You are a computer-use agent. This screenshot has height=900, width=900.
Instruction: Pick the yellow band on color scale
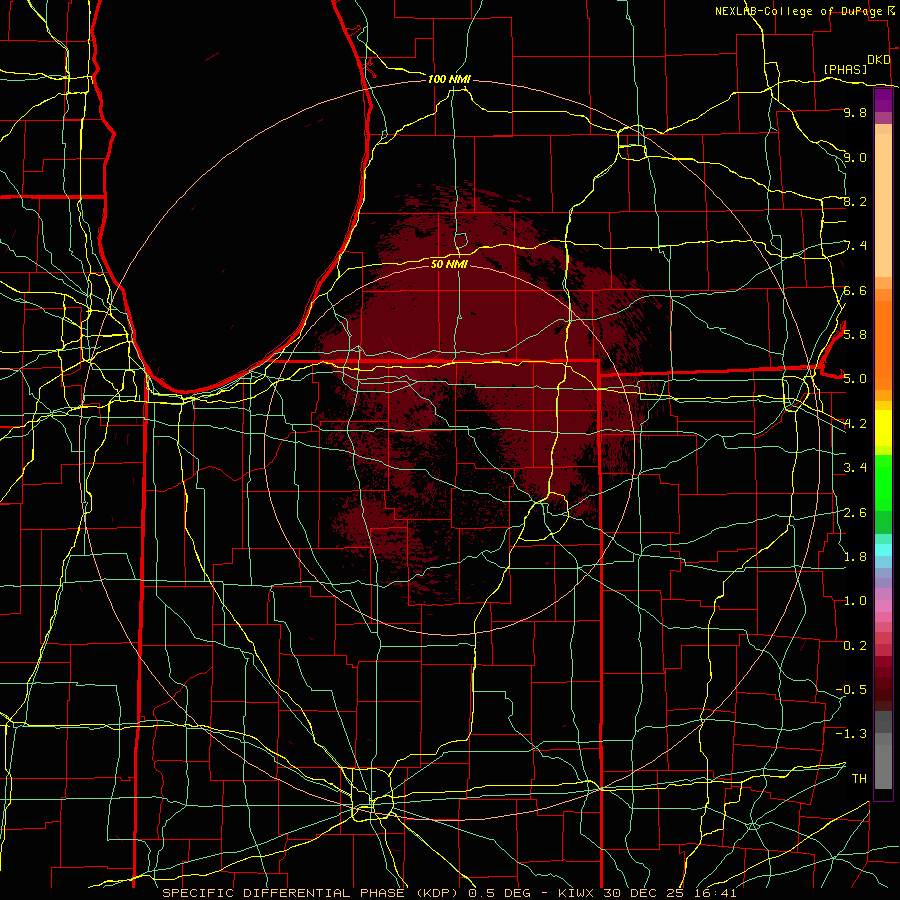[x=883, y=428]
